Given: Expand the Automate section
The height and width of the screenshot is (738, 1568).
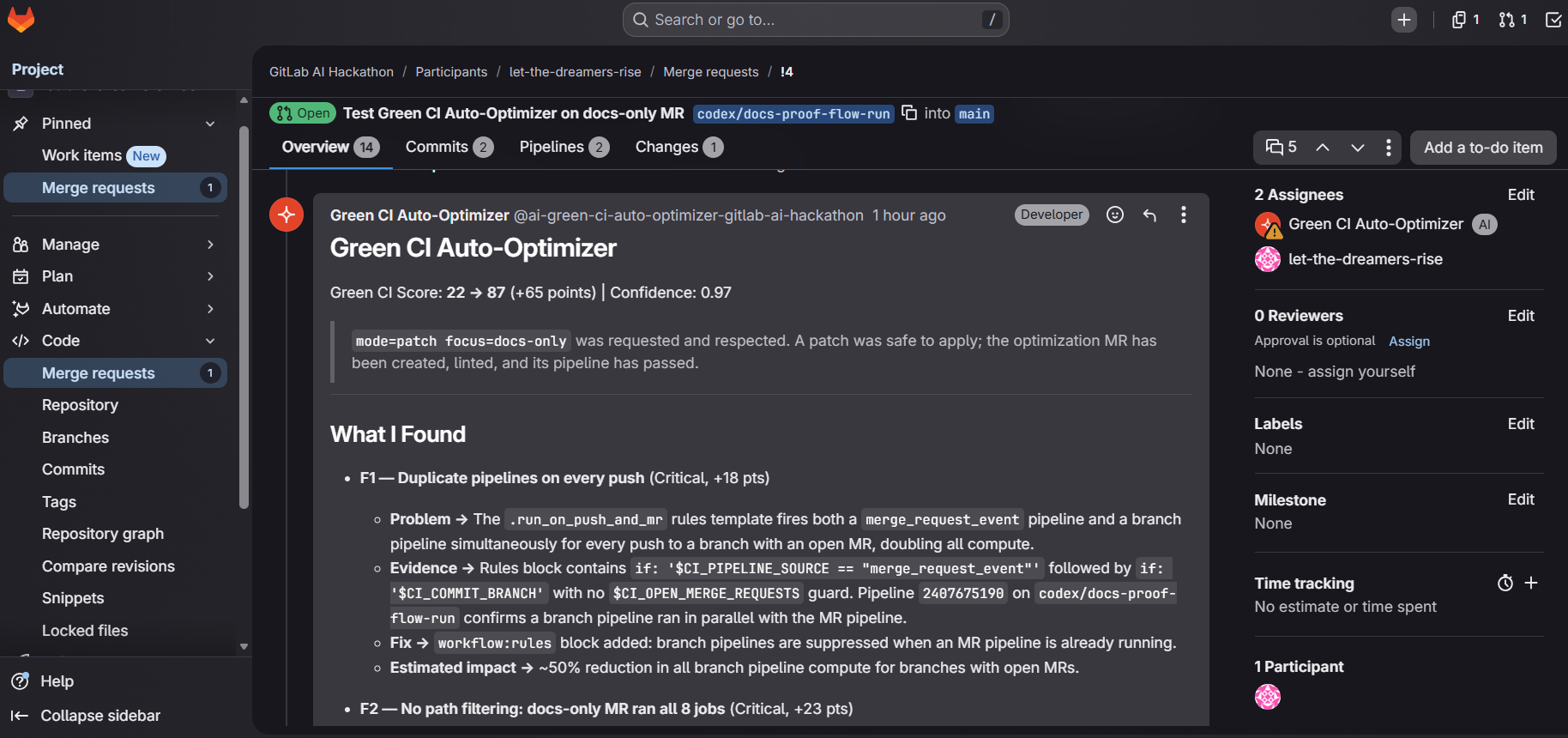Looking at the screenshot, I should pyautogui.click(x=210, y=309).
